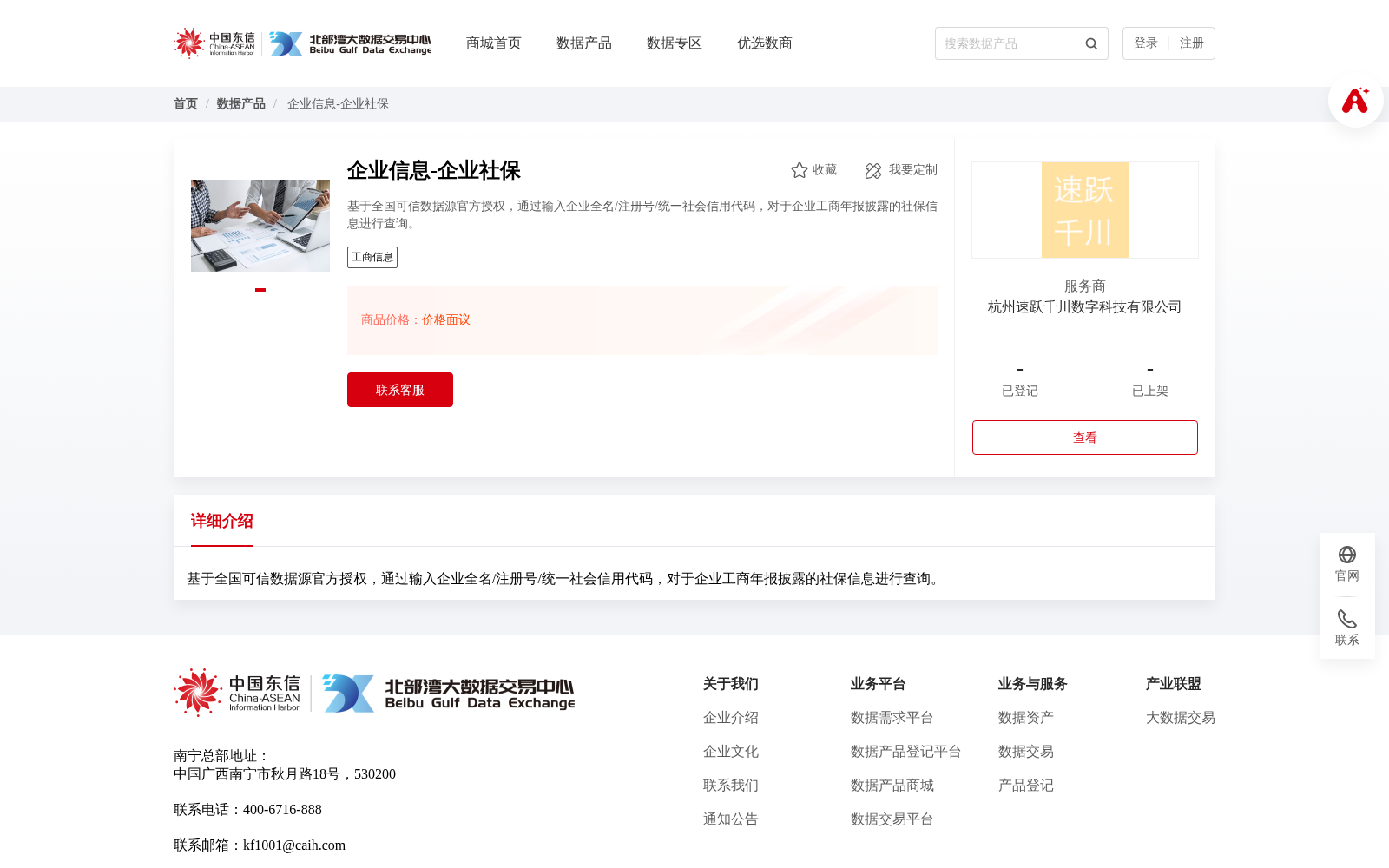The width and height of the screenshot is (1389, 868).
Task: Open footer link 数据需求平台
Action: (892, 718)
